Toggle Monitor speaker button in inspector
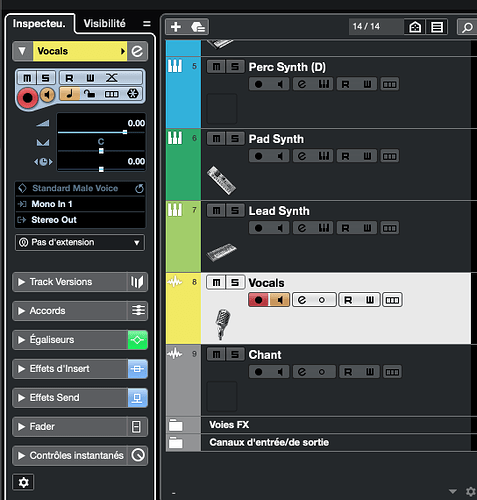Image resolution: width=477 pixels, height=500 pixels. tap(48, 95)
